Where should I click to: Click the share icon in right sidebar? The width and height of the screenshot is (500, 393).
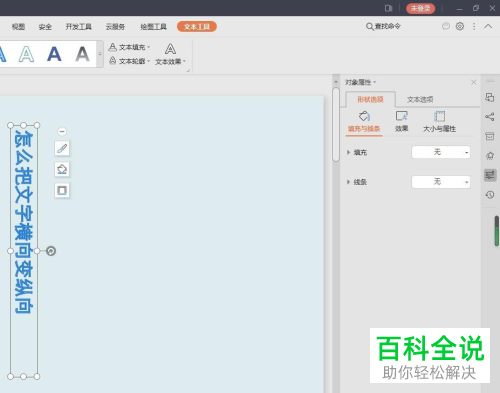490,117
